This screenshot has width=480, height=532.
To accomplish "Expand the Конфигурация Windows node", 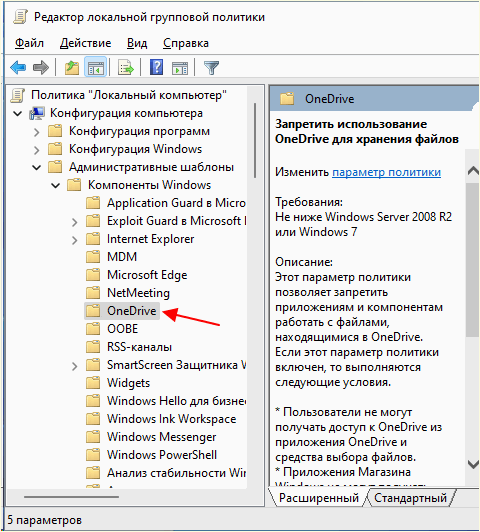I will pos(37,150).
